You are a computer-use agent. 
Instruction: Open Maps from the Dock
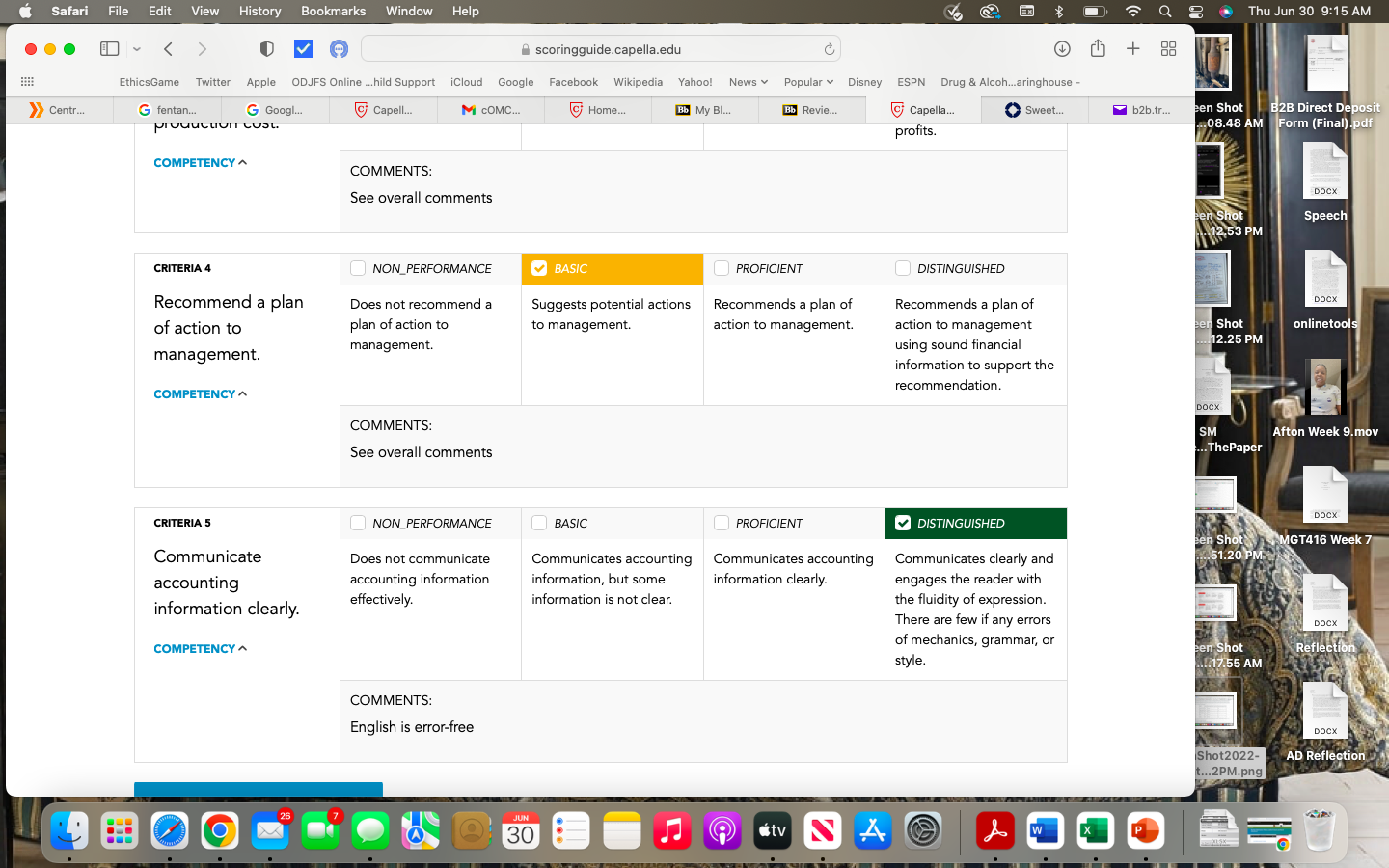[x=421, y=830]
